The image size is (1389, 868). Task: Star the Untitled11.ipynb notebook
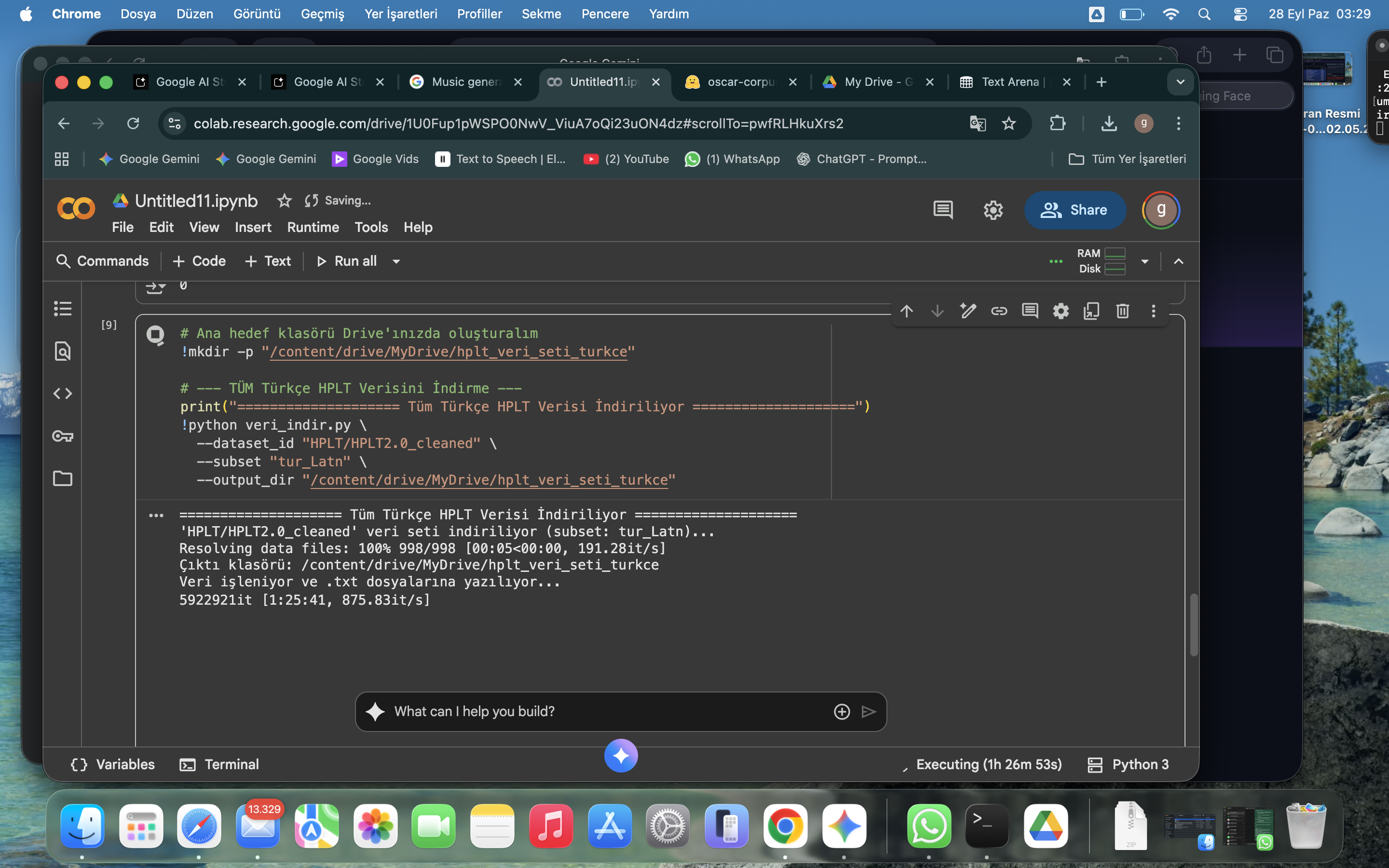tap(284, 201)
